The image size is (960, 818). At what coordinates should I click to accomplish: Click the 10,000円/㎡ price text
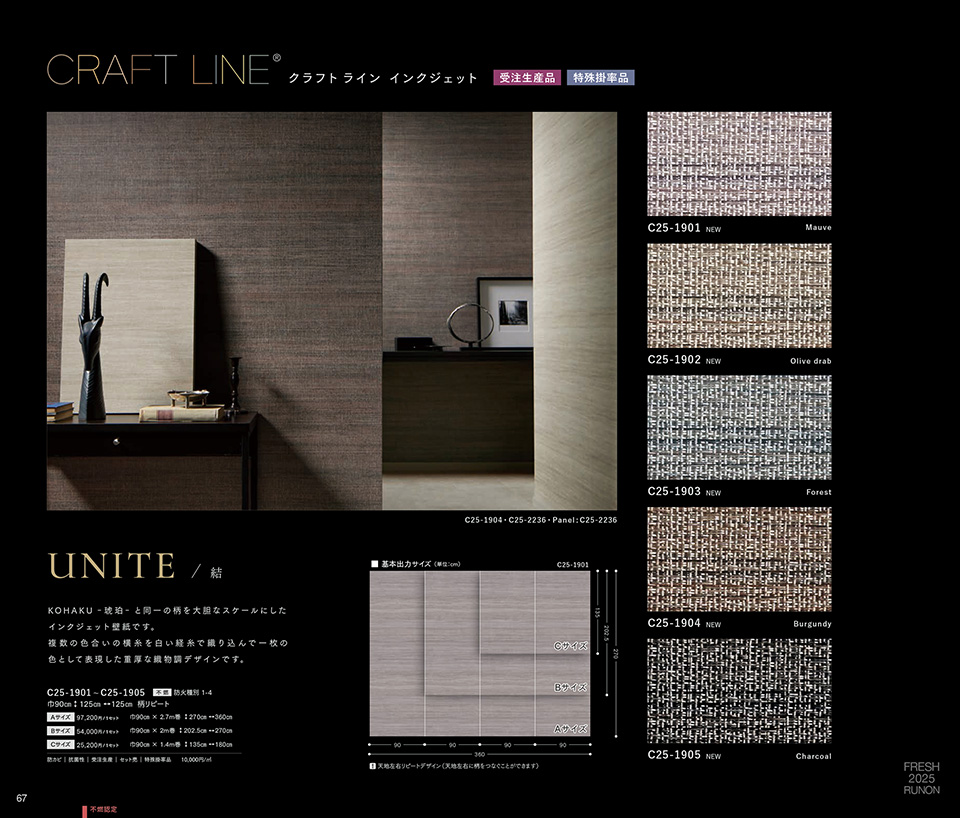(x=197, y=760)
